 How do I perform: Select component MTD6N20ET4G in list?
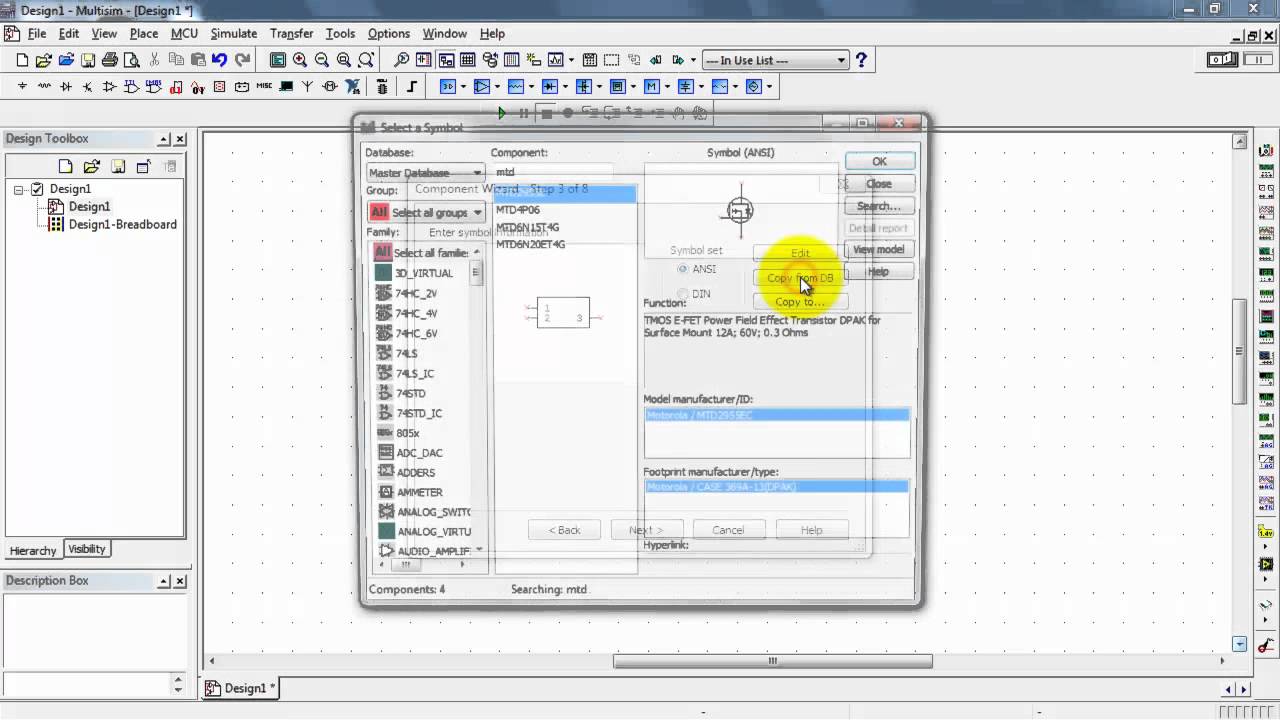tap(531, 244)
